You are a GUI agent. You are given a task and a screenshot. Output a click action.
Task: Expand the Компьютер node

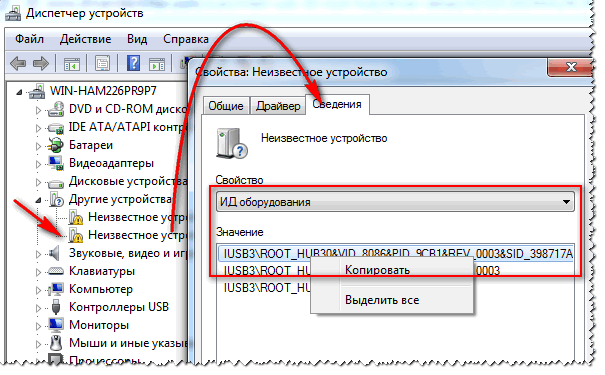pyautogui.click(x=38, y=290)
